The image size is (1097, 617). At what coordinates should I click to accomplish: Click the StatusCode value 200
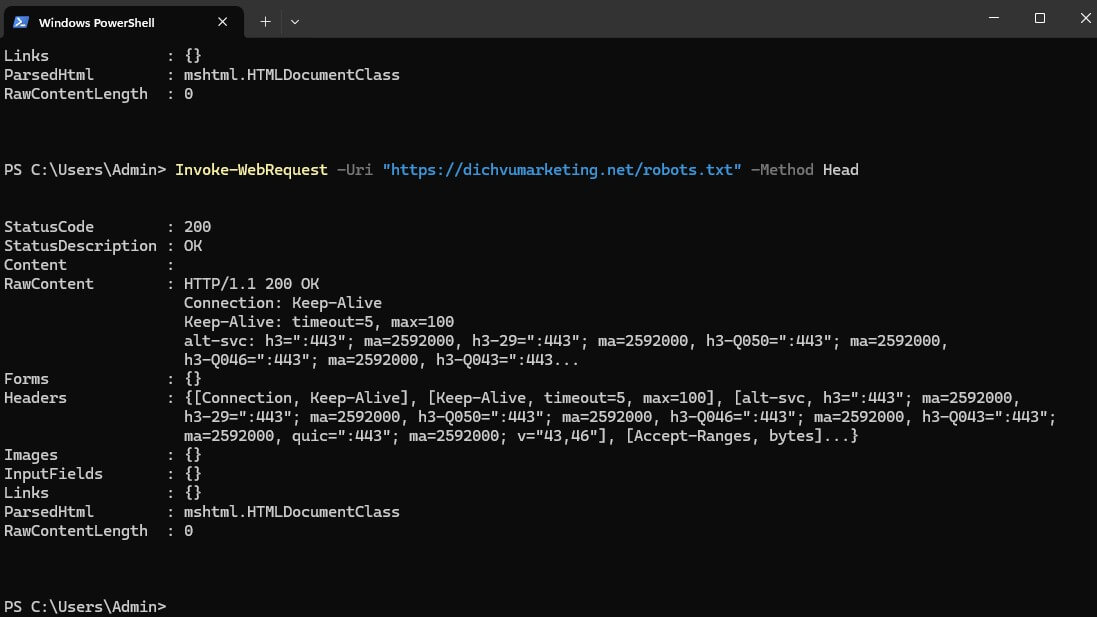coord(197,227)
